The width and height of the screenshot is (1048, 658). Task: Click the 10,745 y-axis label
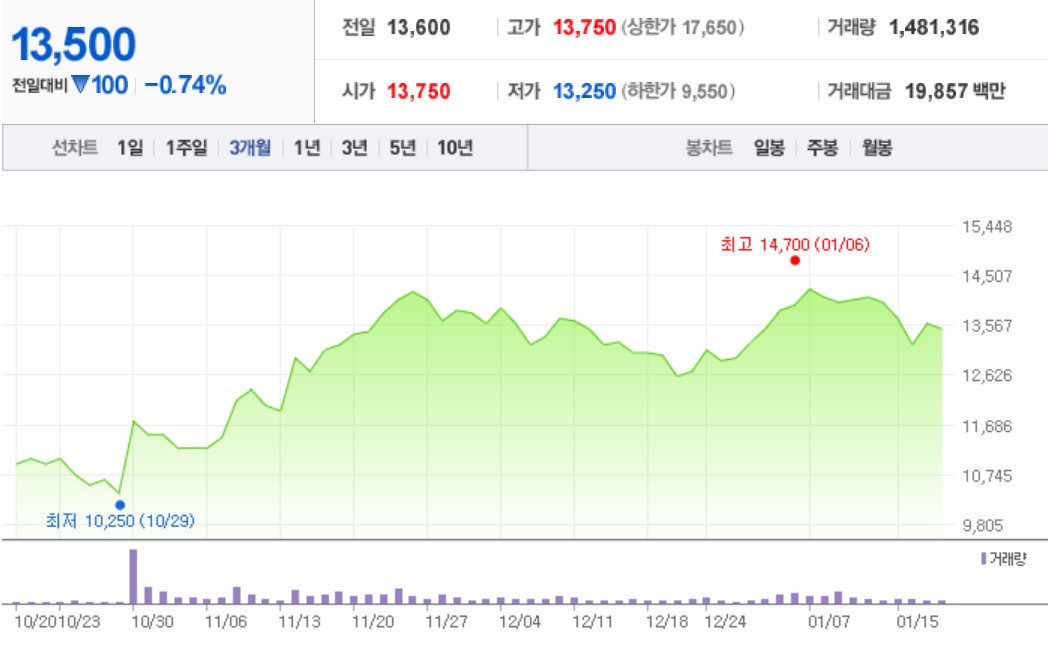pos(987,476)
